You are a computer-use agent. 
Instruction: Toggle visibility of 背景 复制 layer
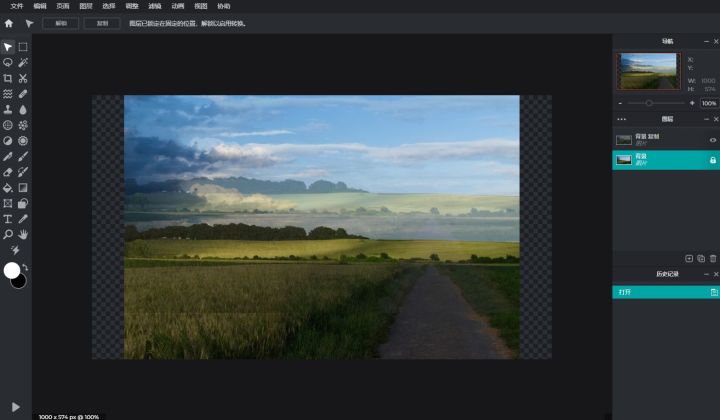[713, 140]
